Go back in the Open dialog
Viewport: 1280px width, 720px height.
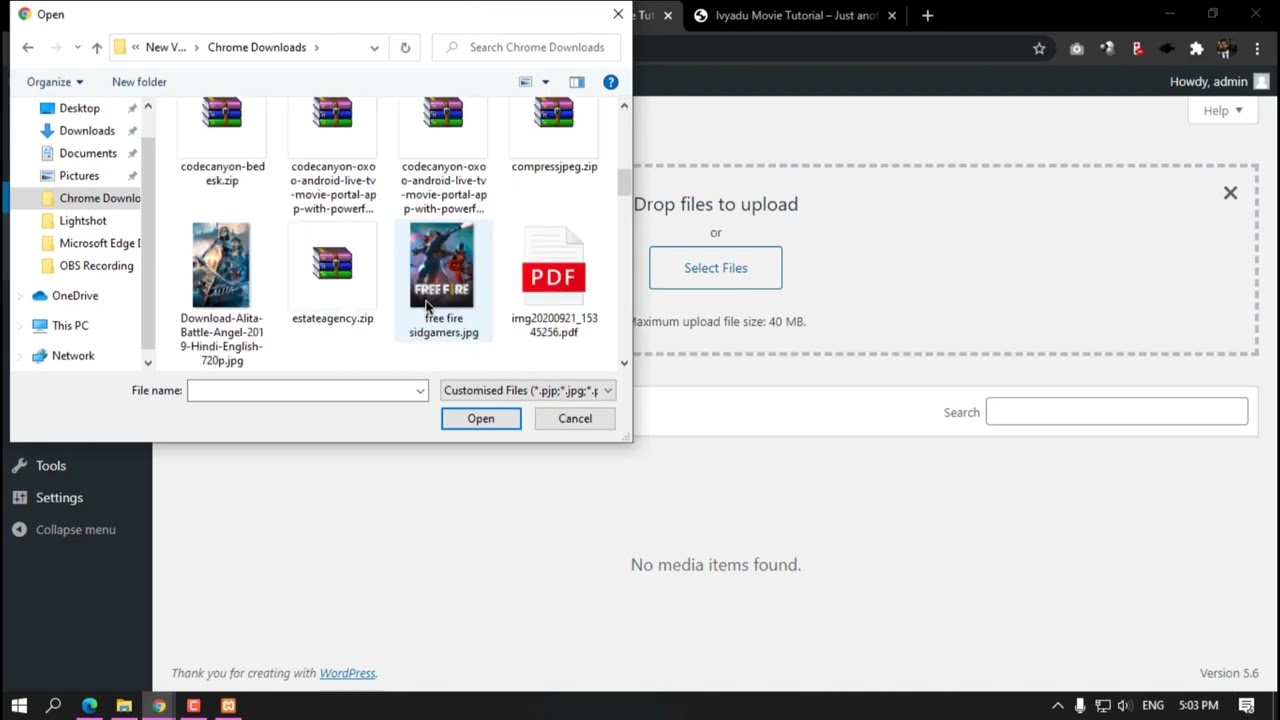point(28,47)
